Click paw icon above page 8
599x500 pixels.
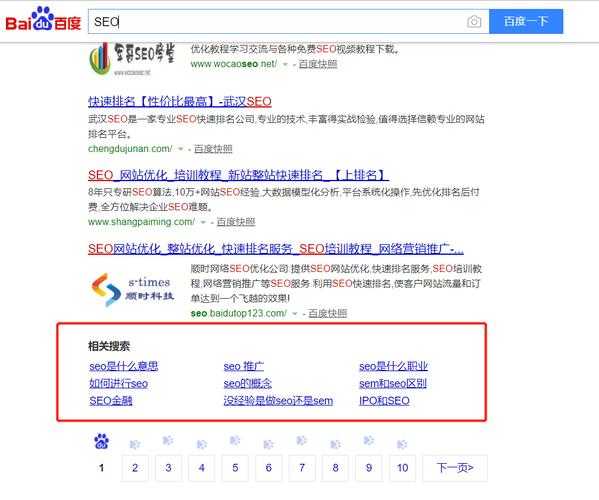pos(335,445)
